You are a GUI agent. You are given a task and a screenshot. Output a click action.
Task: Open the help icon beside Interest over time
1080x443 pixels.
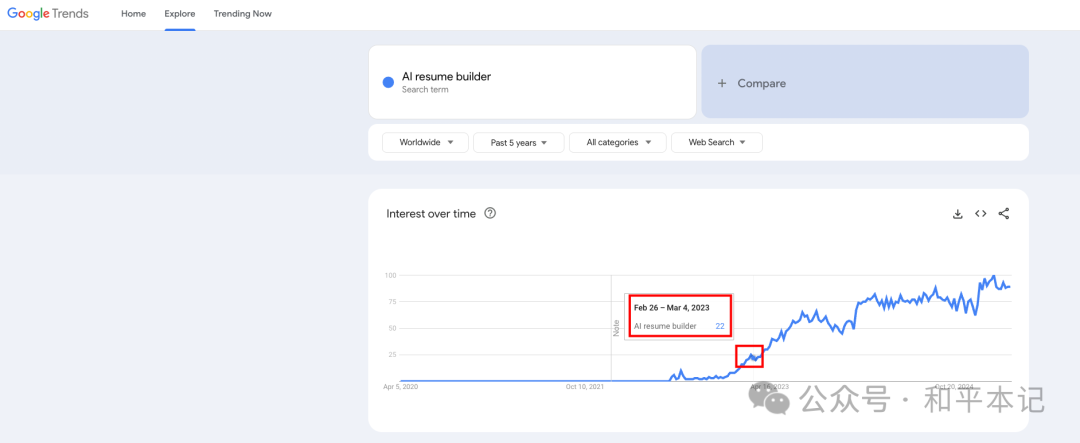pyautogui.click(x=490, y=213)
